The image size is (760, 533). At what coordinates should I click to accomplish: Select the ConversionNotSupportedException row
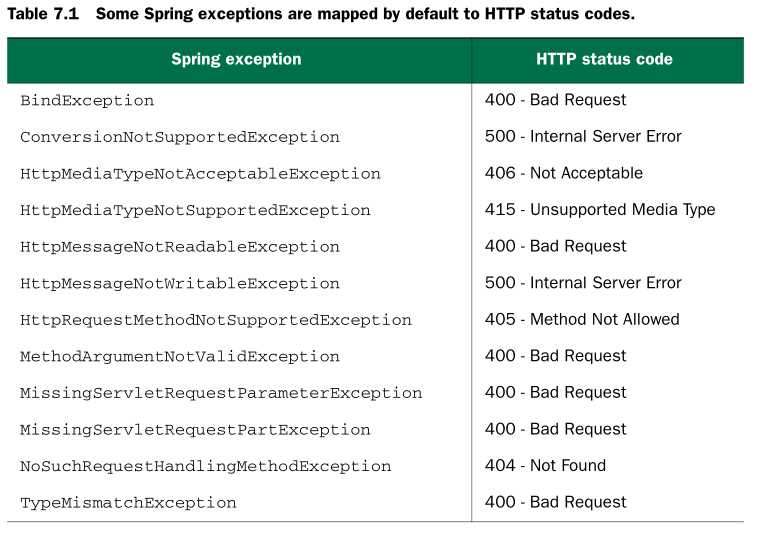tap(180, 137)
